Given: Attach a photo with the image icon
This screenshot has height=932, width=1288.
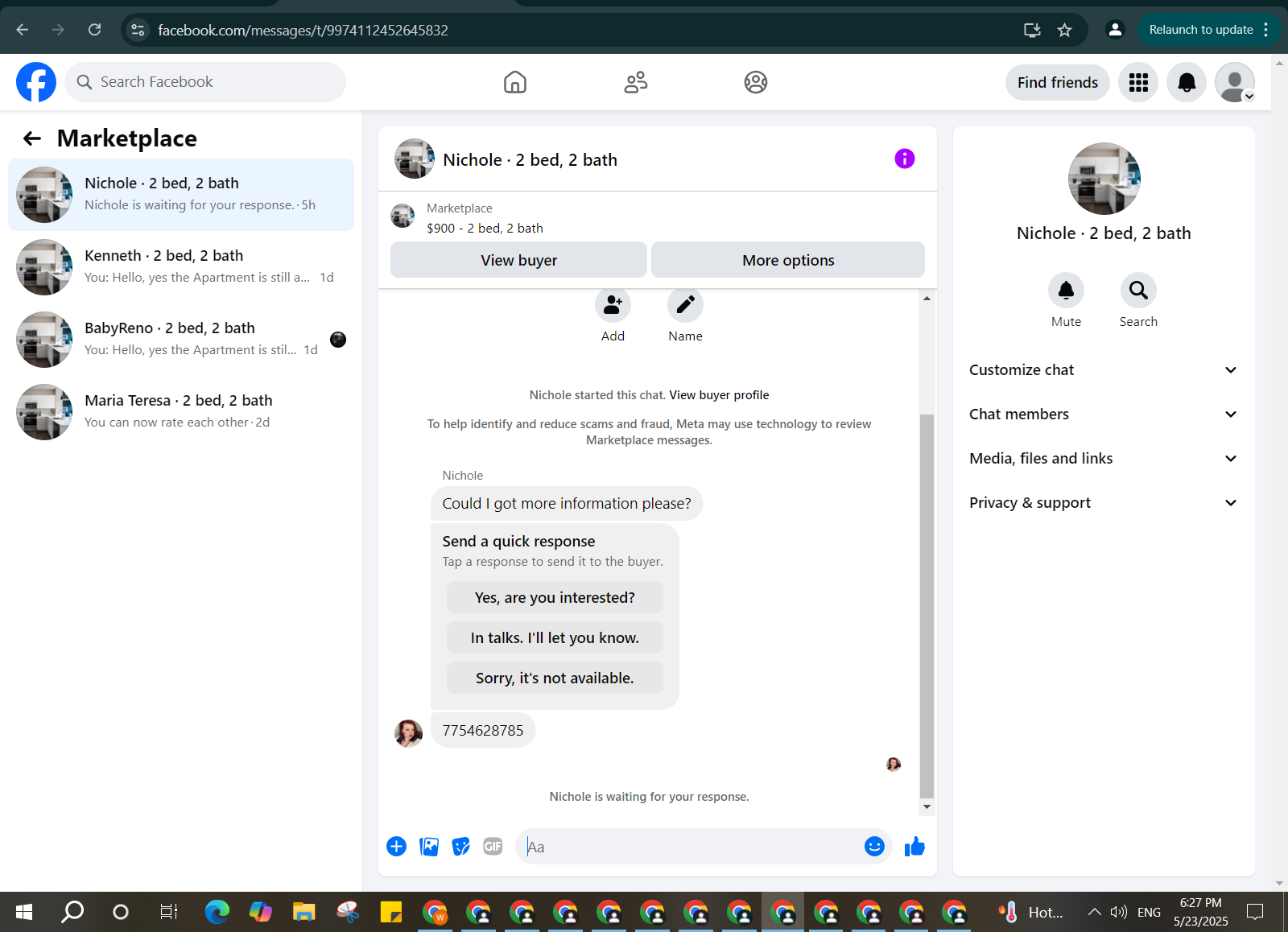Looking at the screenshot, I should 429,847.
